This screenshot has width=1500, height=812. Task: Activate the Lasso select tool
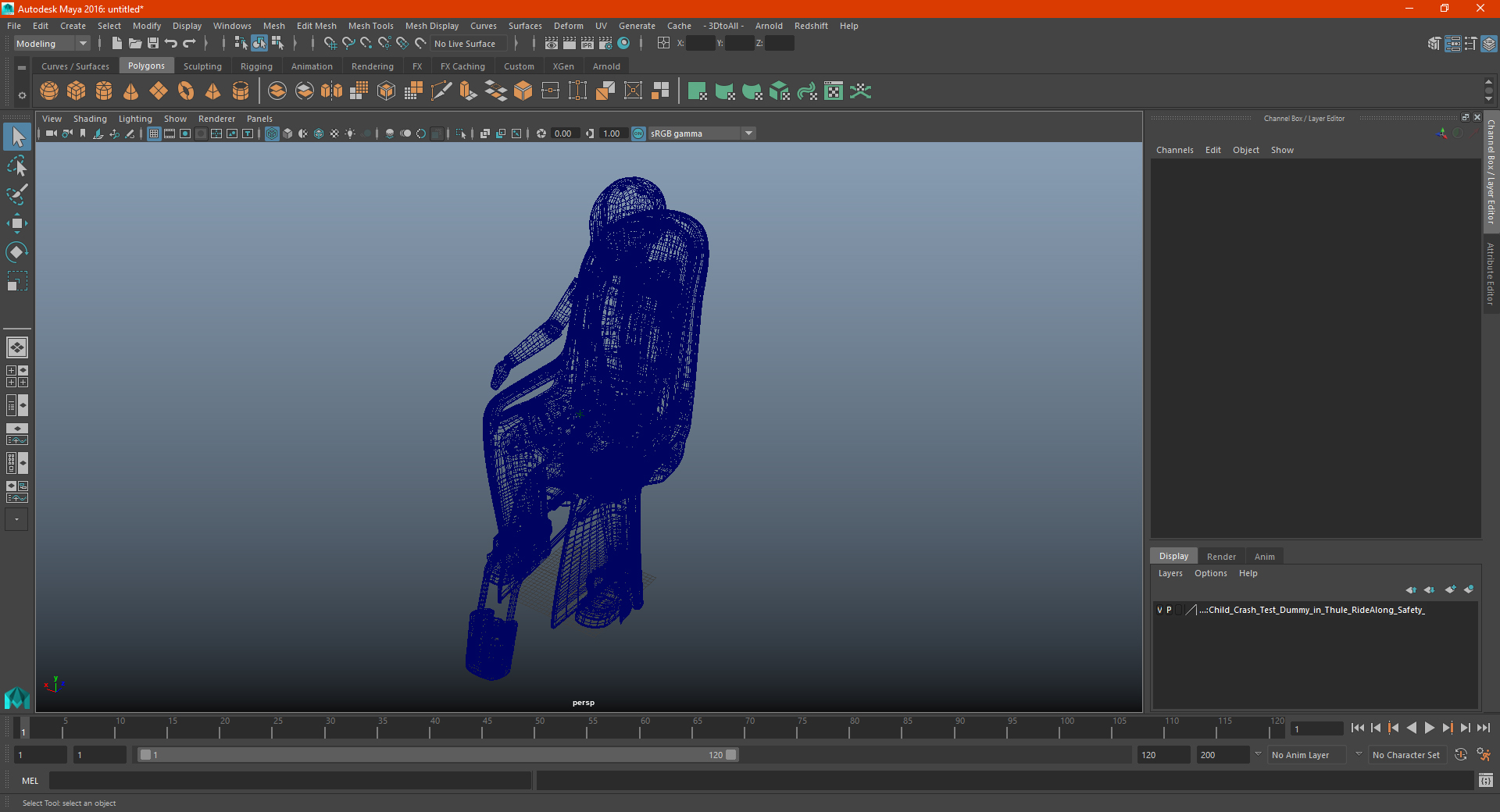click(17, 166)
